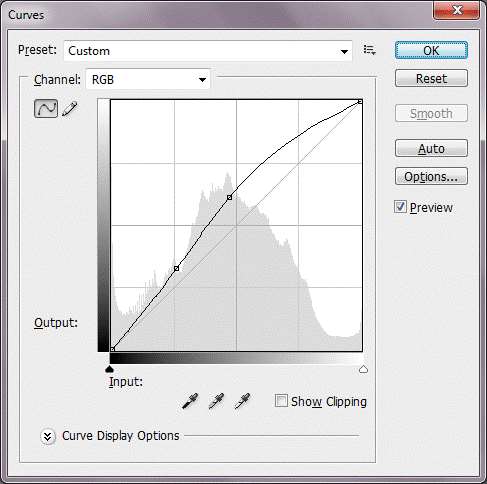
Task: Pick the black point eyedropper
Action: [x=190, y=401]
